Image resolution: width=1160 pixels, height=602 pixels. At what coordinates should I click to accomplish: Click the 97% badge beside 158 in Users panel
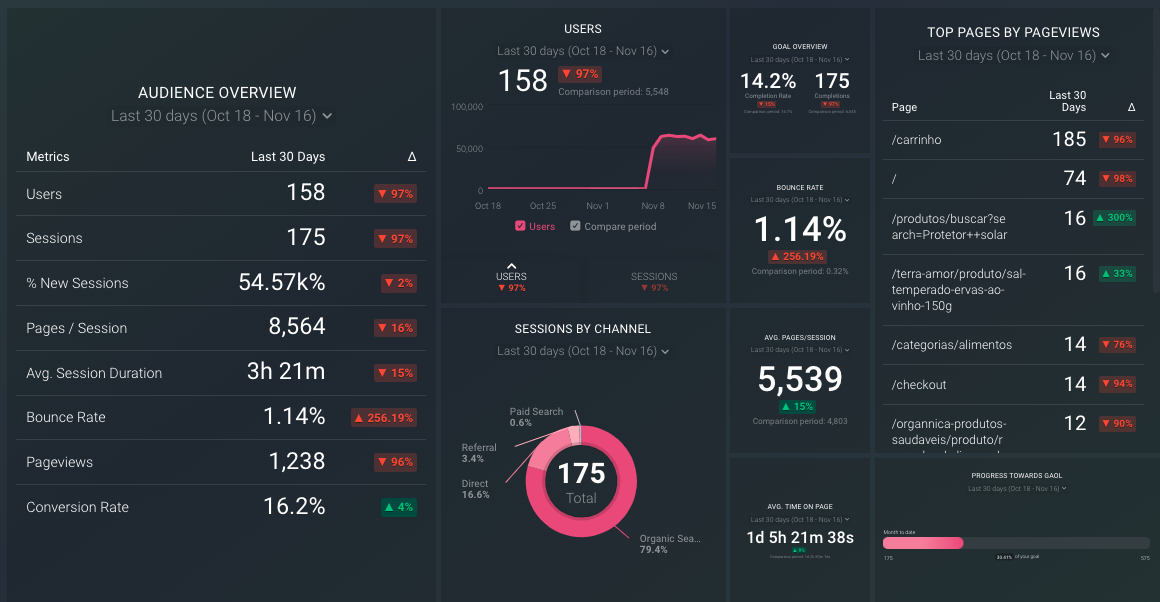[580, 74]
